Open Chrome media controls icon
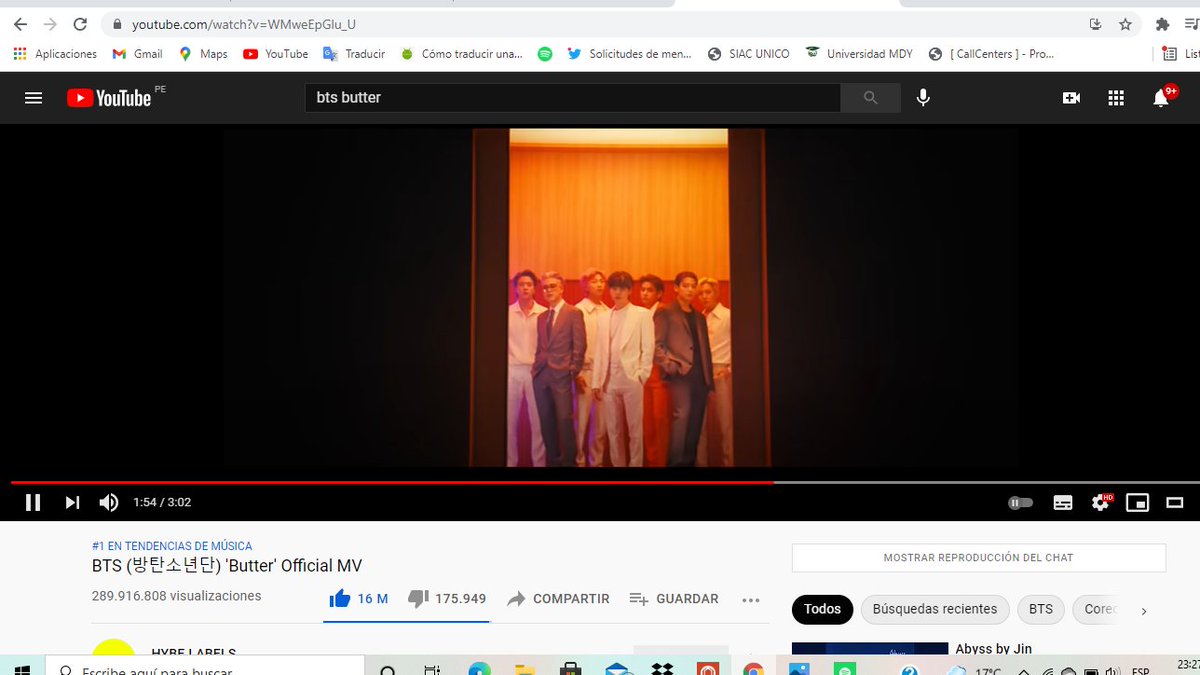The width and height of the screenshot is (1200, 675). 1192,24
